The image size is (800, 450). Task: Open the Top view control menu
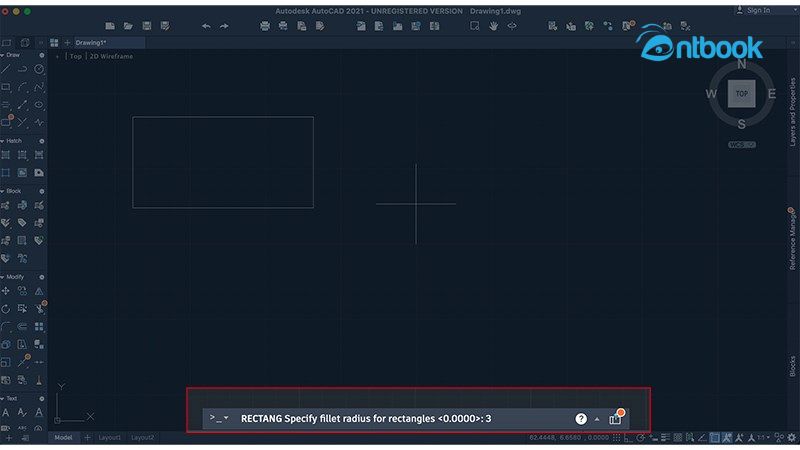click(x=76, y=56)
